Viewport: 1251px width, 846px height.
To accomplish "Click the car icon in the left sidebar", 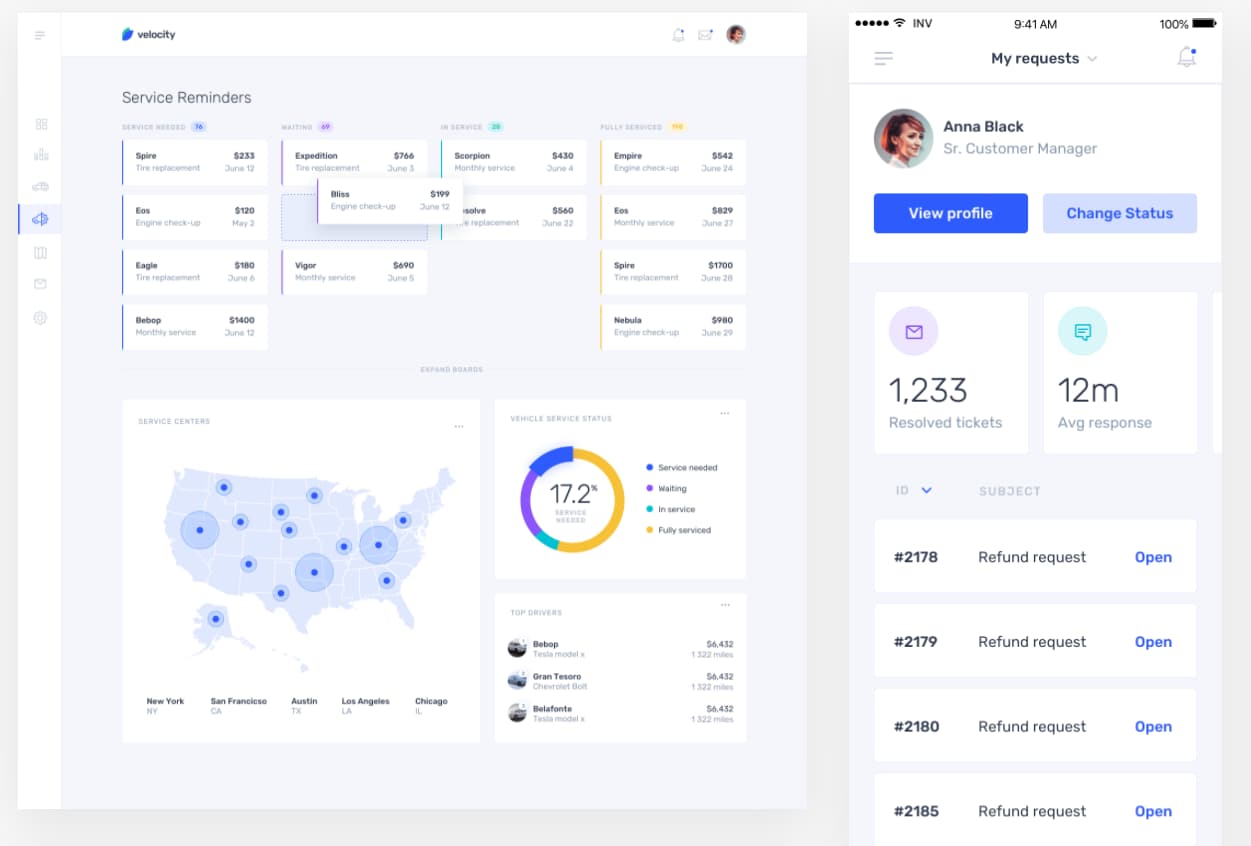I will pyautogui.click(x=40, y=187).
